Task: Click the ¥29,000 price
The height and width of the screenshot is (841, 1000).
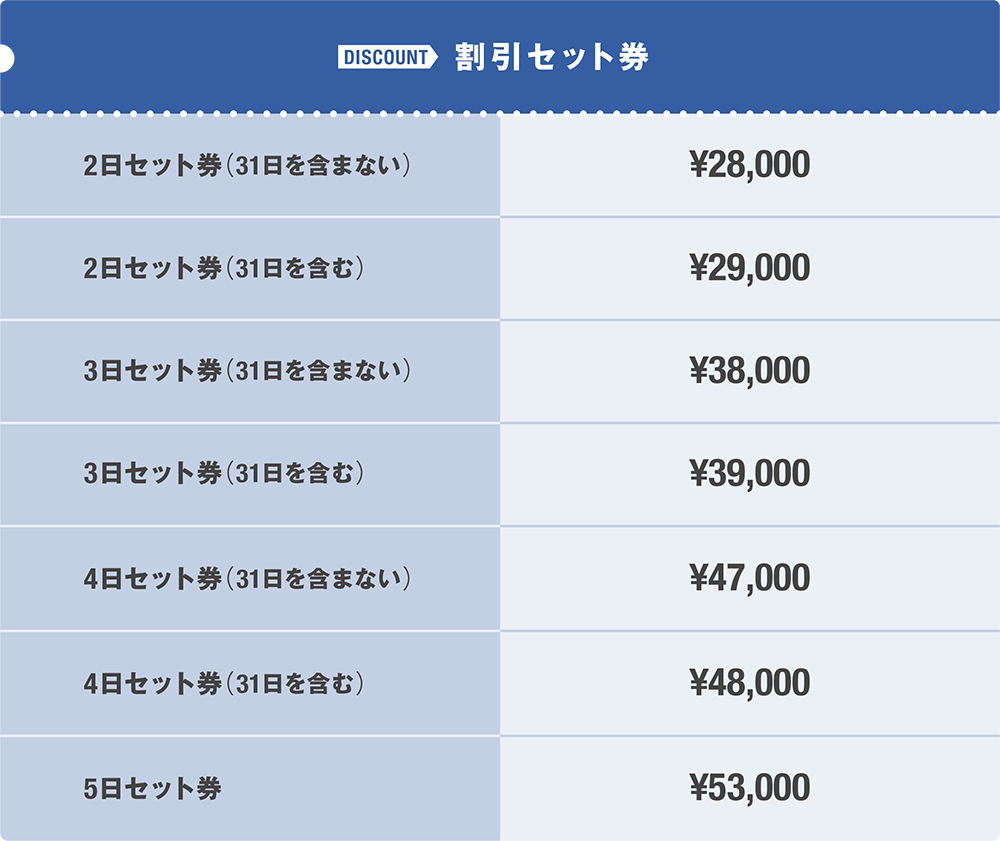Action: point(749,269)
